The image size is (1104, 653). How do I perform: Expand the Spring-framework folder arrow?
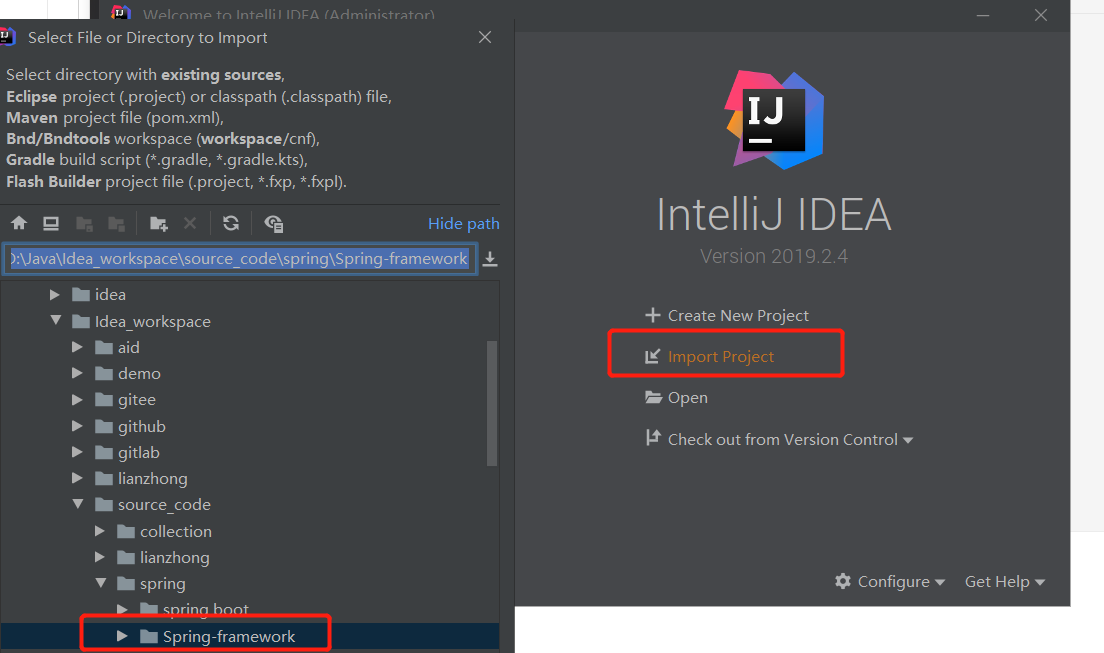pyautogui.click(x=123, y=636)
